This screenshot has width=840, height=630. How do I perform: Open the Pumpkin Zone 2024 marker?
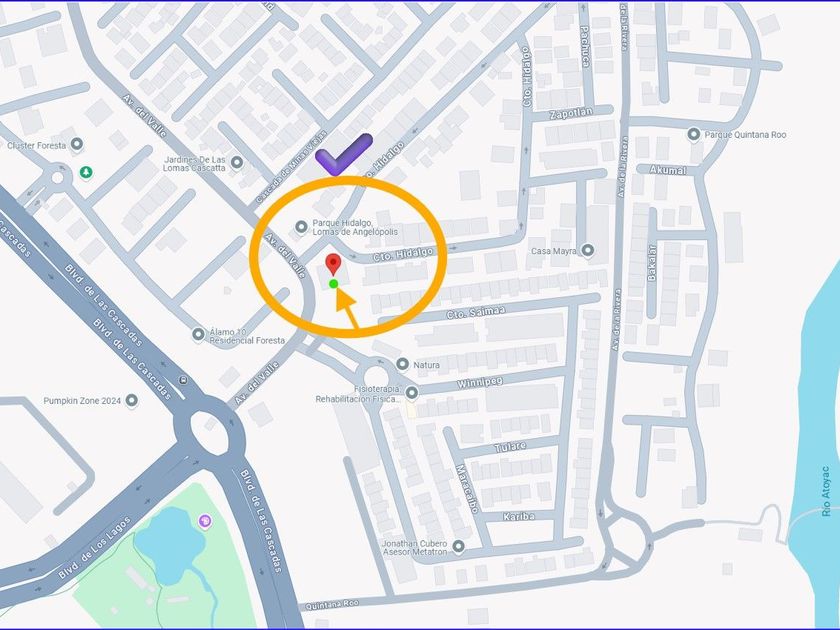[131, 400]
